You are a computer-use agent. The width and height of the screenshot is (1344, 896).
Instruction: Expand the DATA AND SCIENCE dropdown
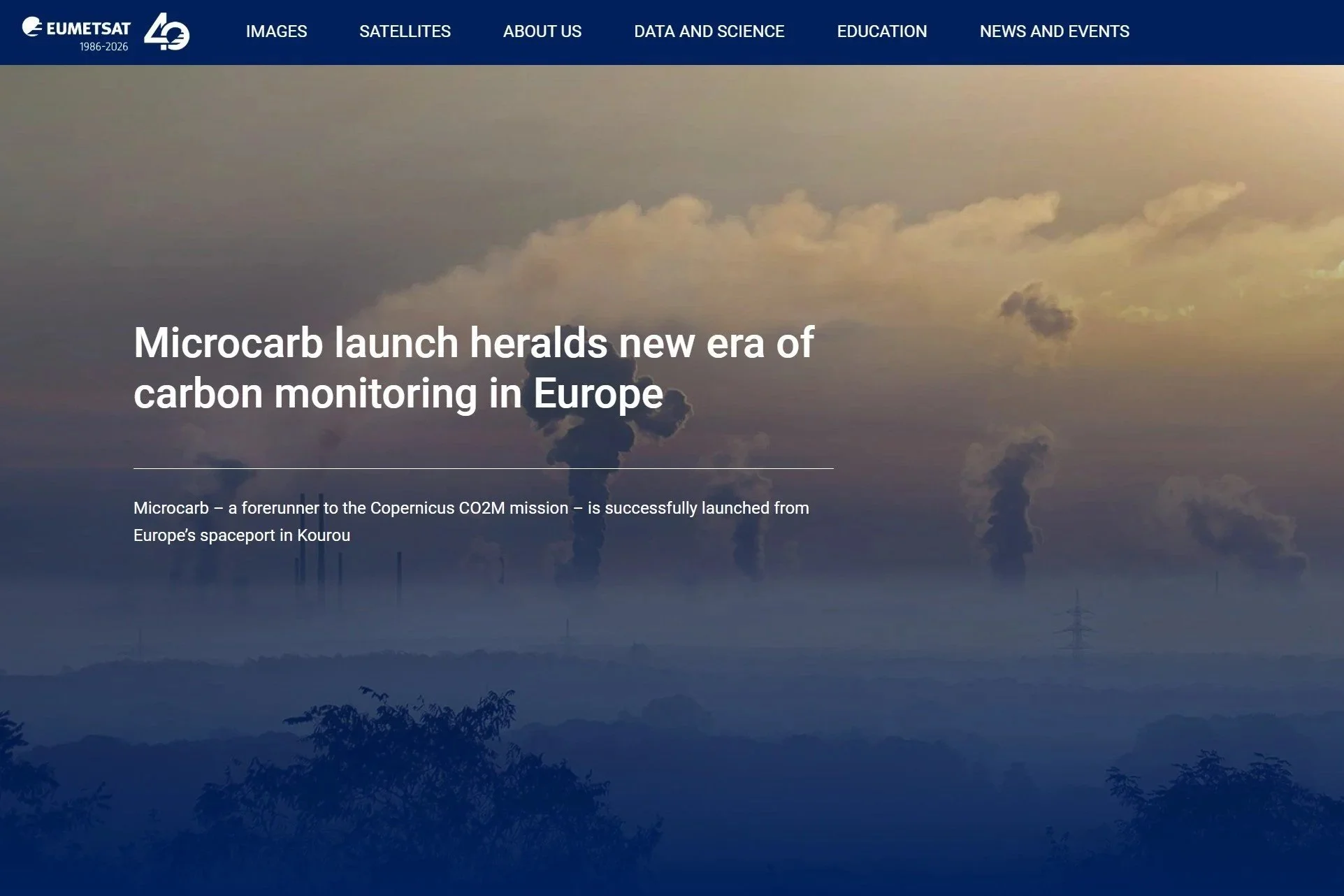pos(709,31)
